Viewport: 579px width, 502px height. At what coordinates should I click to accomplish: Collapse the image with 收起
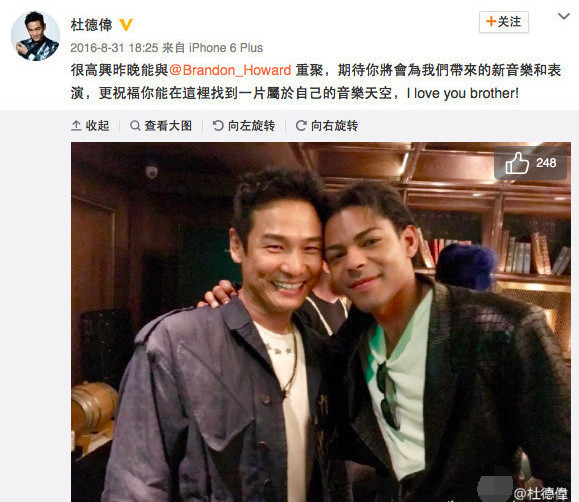click(90, 126)
